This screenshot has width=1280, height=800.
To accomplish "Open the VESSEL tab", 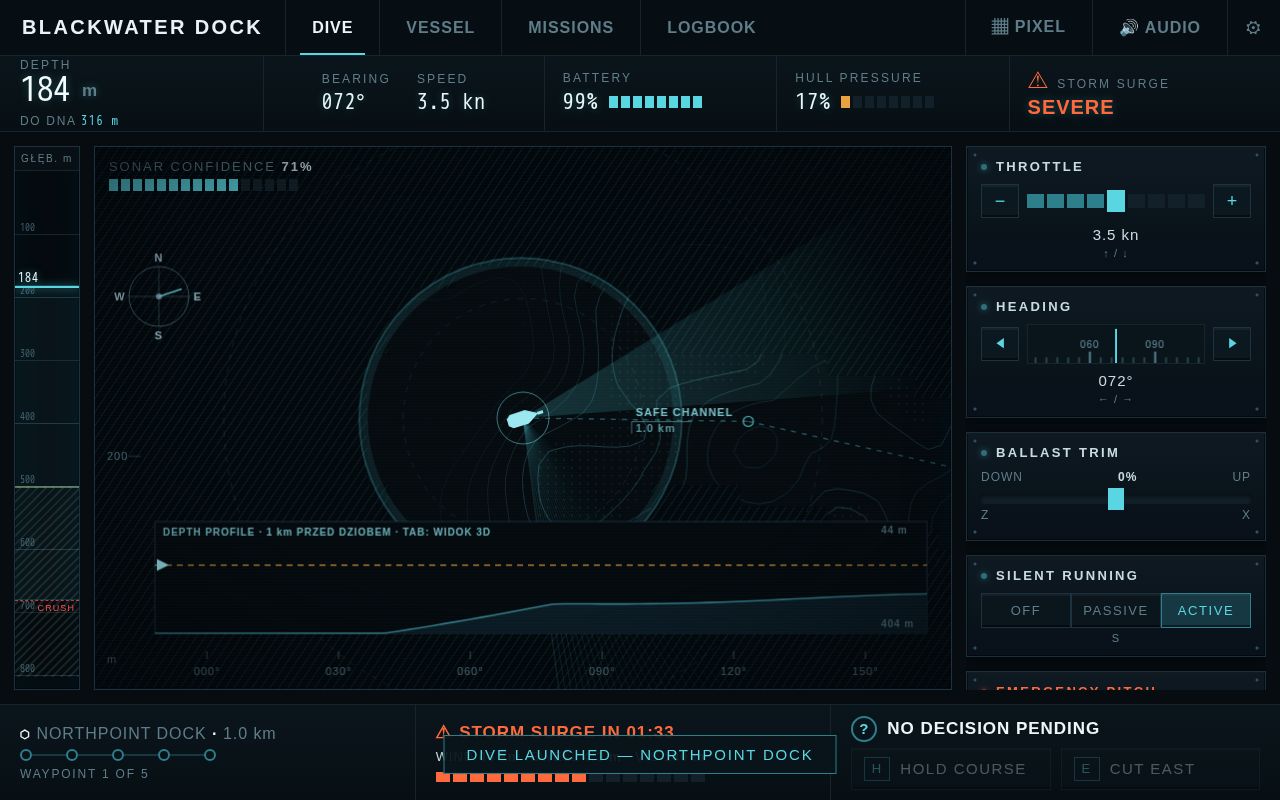I will [440, 27].
